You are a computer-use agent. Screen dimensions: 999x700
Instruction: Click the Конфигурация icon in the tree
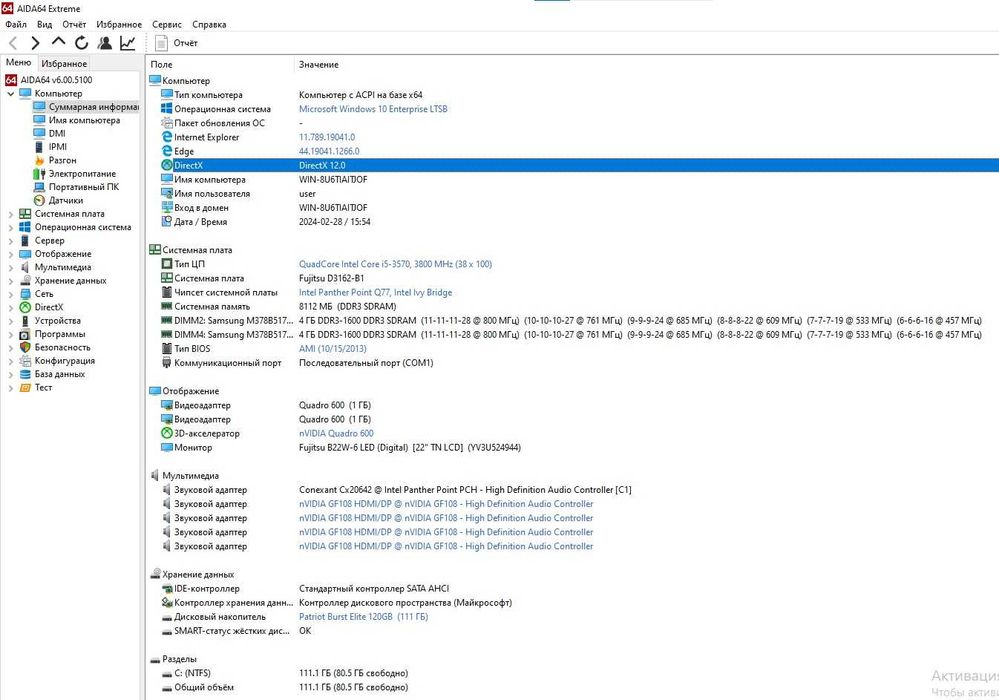point(25,361)
